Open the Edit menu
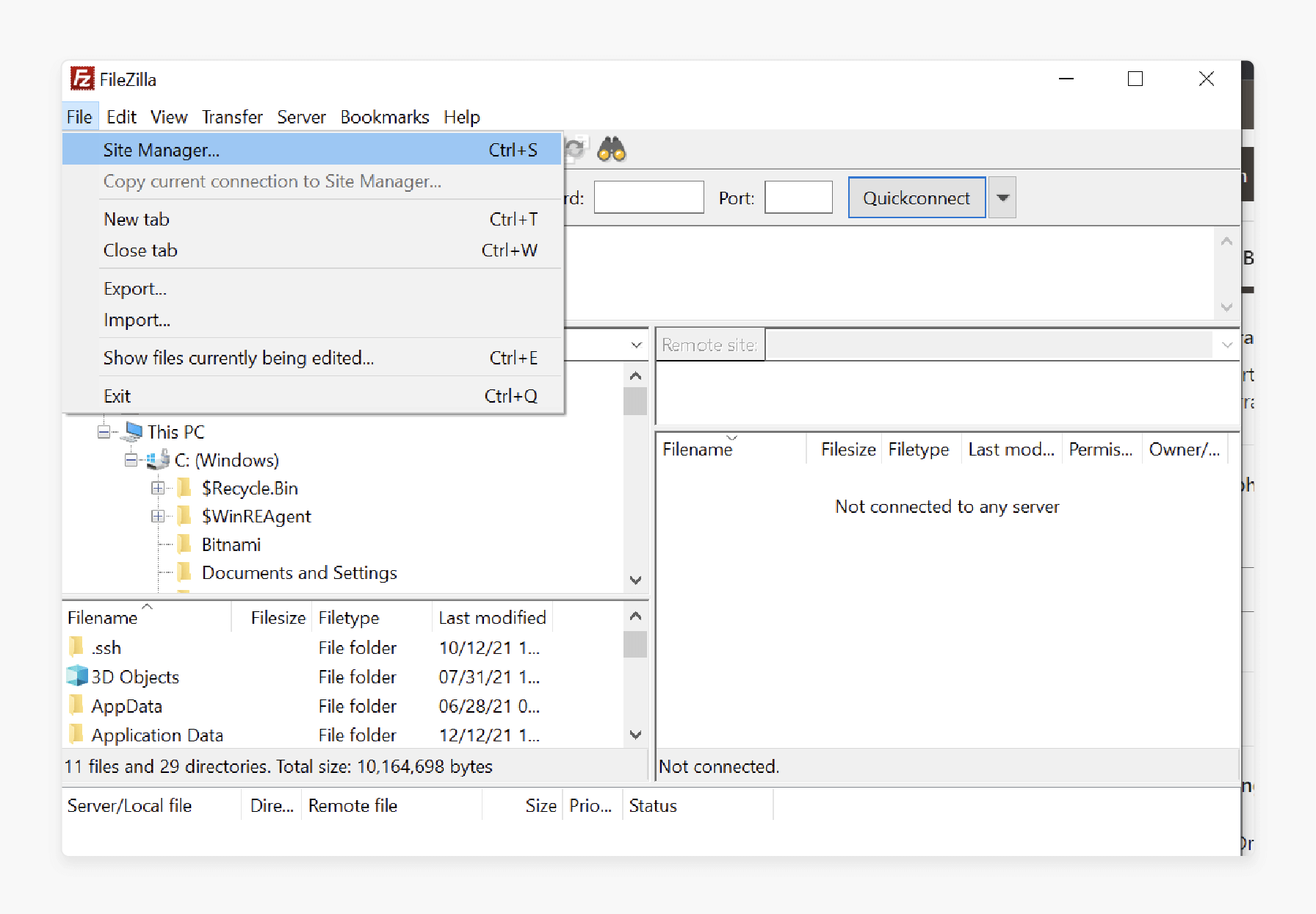1316x914 pixels. pyautogui.click(x=121, y=117)
